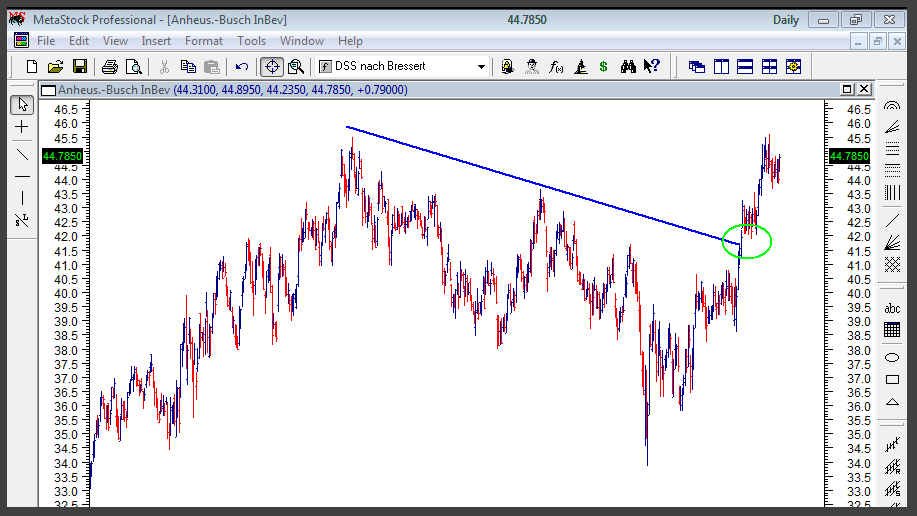917x516 pixels.
Task: Select the Fibonacci arcs tool
Action: pos(892,105)
